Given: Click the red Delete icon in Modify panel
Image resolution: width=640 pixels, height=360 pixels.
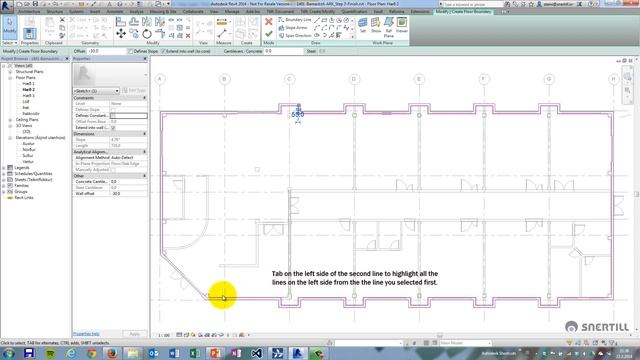Looking at the screenshot, I should 188,36.
